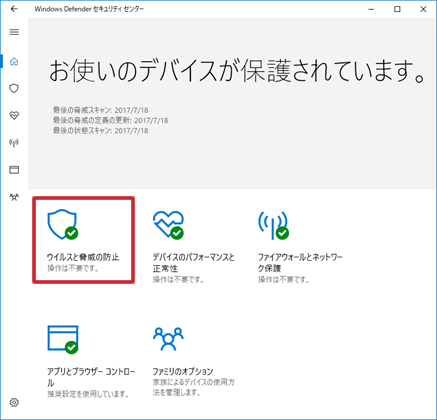The height and width of the screenshot is (420, 437).
Task: Maximize the Windows Defender window
Action: click(397, 9)
